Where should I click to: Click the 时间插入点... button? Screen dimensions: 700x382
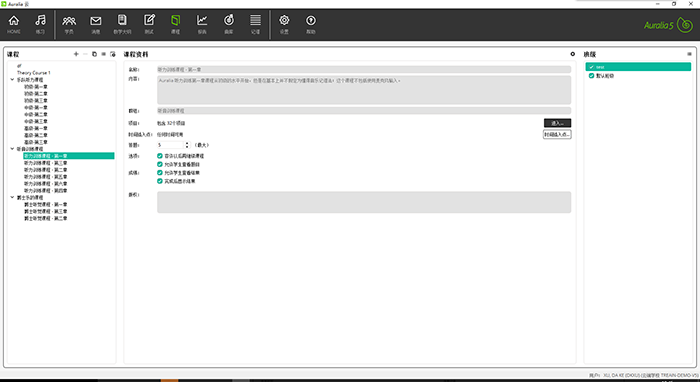pos(557,134)
